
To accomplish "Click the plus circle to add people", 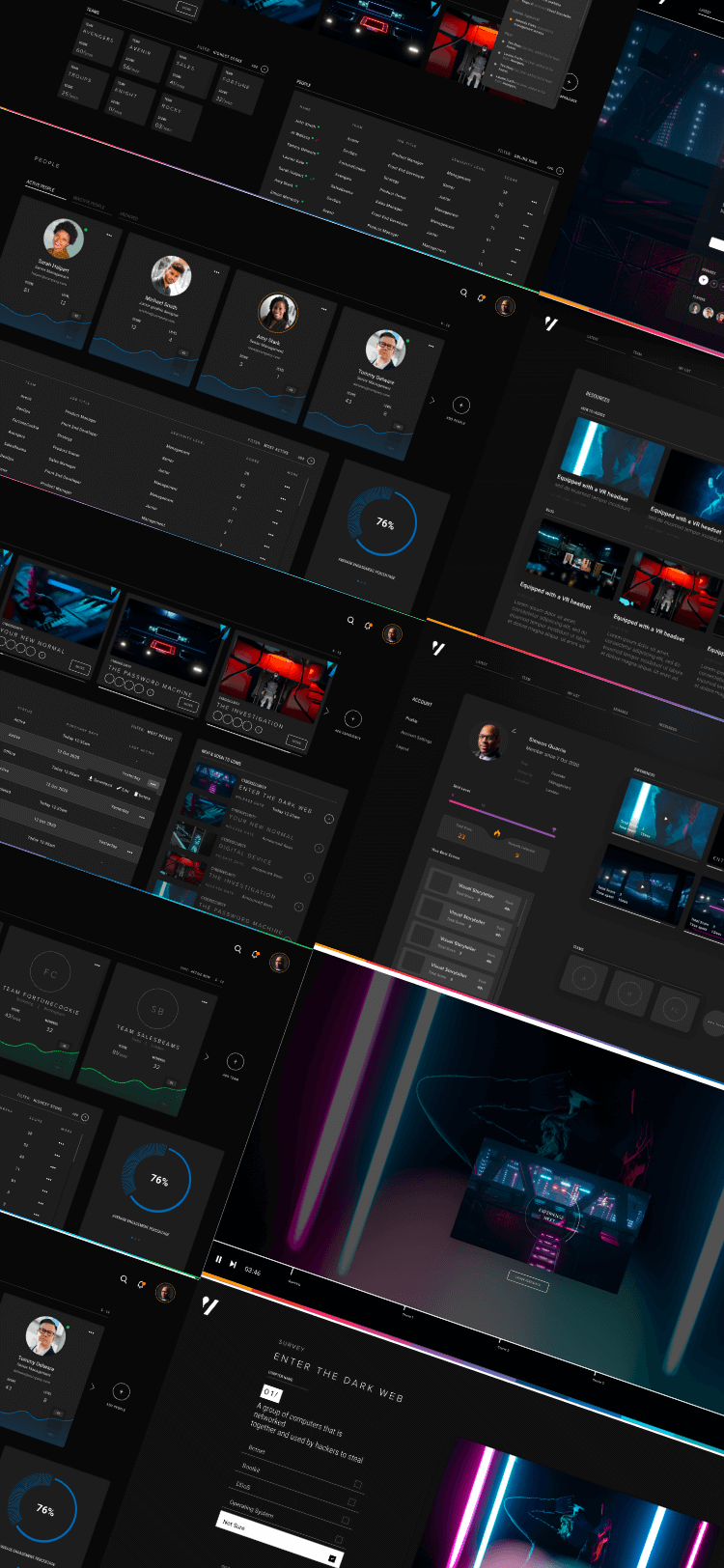I will click(x=460, y=405).
